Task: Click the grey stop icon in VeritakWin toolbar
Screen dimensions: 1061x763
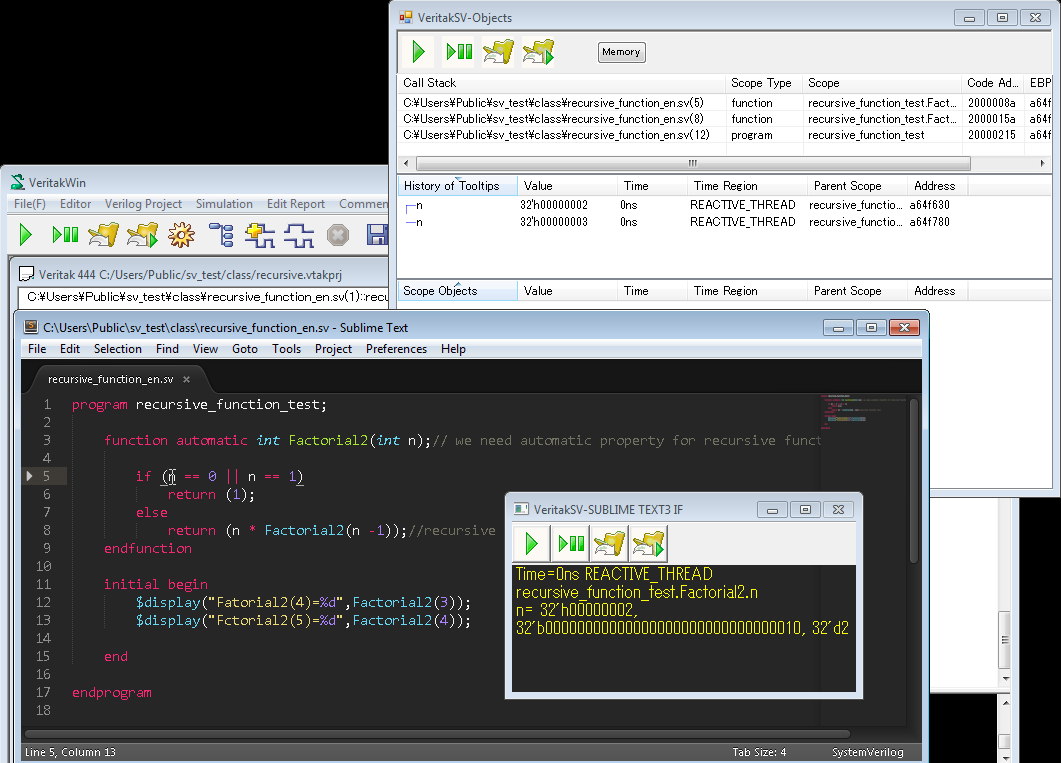Action: click(338, 235)
